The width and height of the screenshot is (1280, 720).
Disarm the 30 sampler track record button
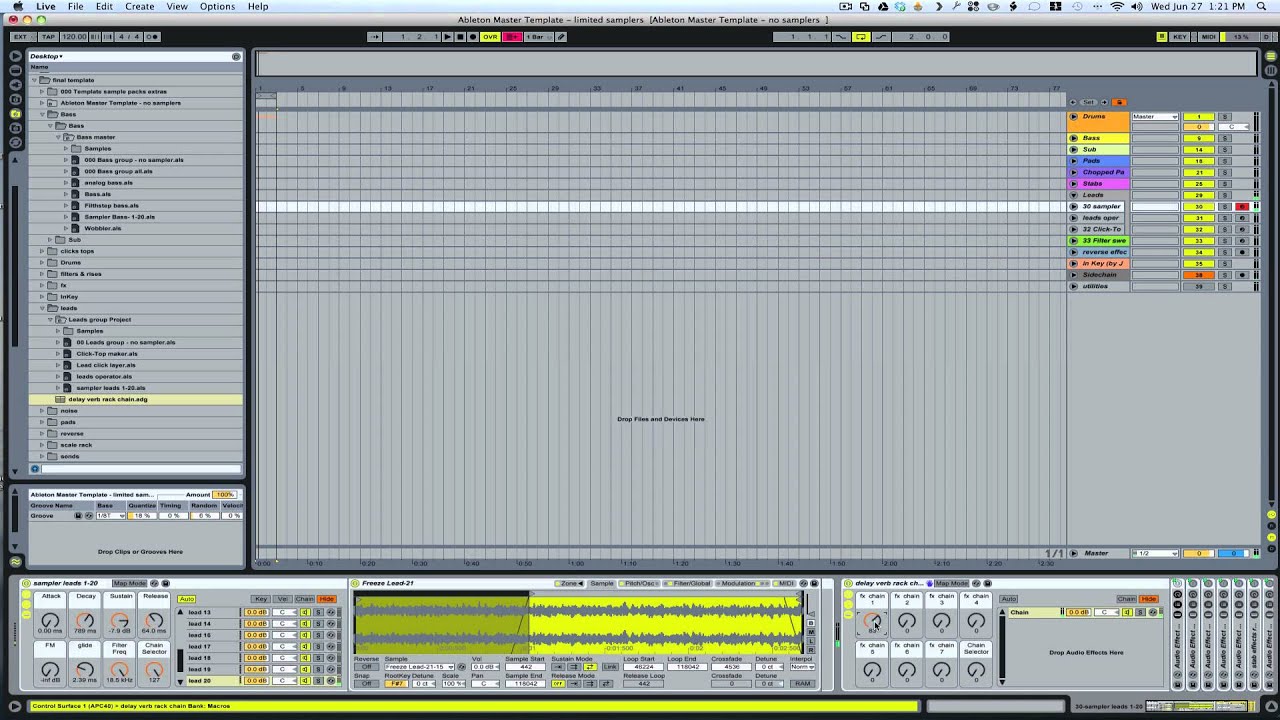(1242, 207)
